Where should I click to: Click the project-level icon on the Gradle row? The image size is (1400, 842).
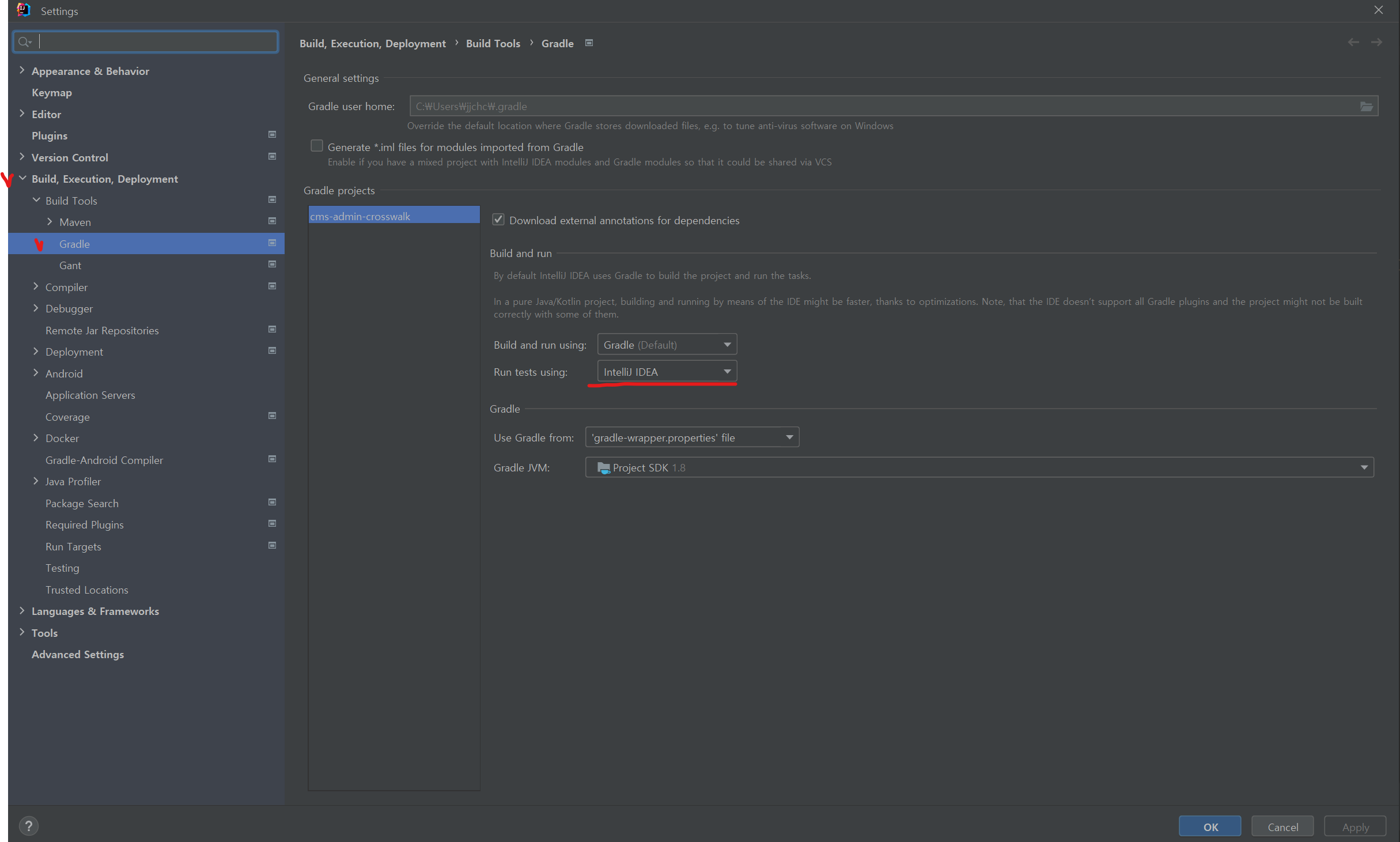[273, 243]
